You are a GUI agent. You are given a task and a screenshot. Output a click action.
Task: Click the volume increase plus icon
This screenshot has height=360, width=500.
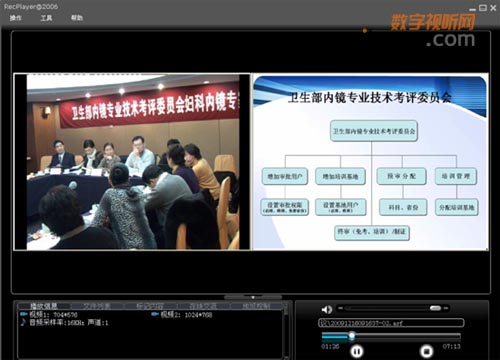(x=446, y=308)
